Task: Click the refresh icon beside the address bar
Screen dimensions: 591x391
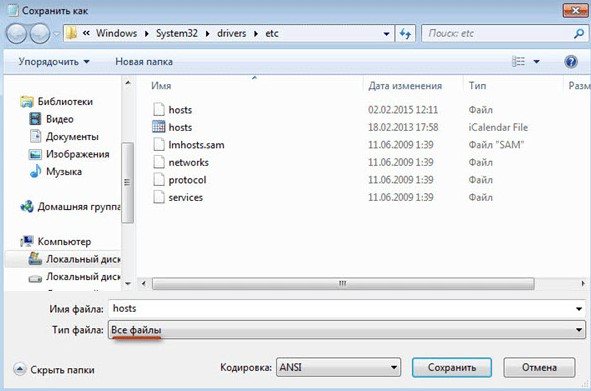Action: click(405, 34)
